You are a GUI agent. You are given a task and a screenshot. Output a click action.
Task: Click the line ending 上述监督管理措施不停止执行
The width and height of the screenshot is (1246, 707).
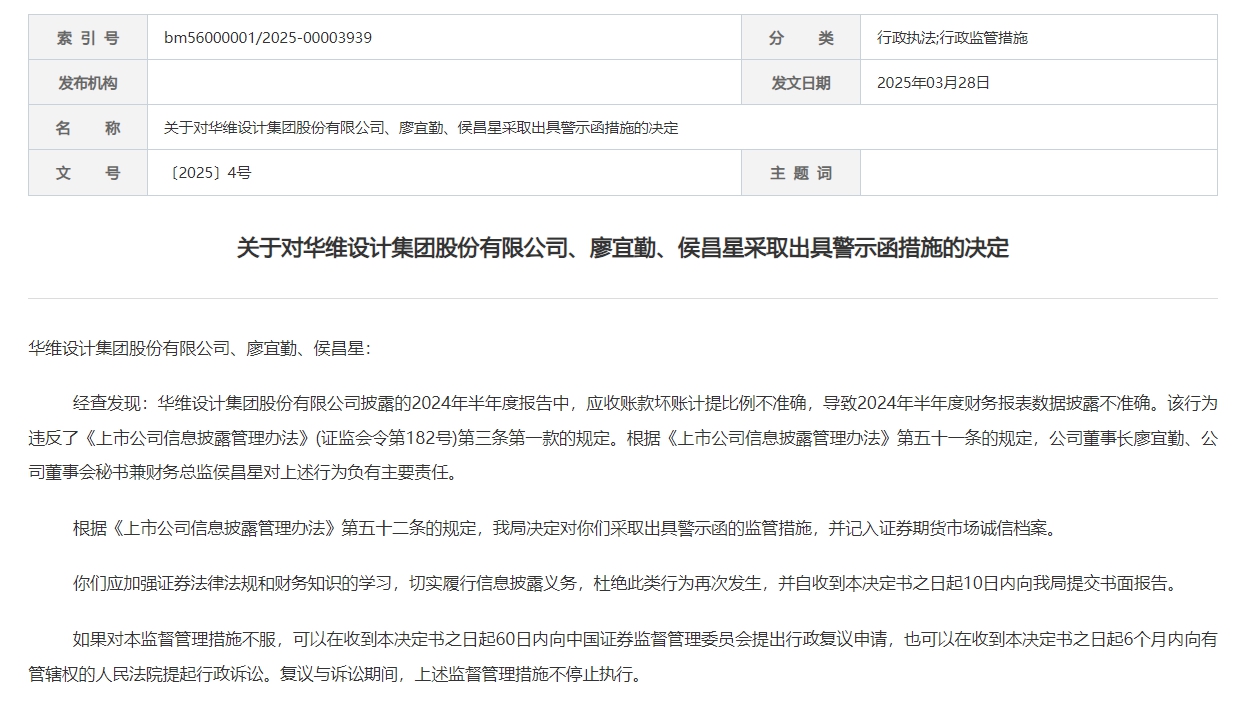point(336,675)
